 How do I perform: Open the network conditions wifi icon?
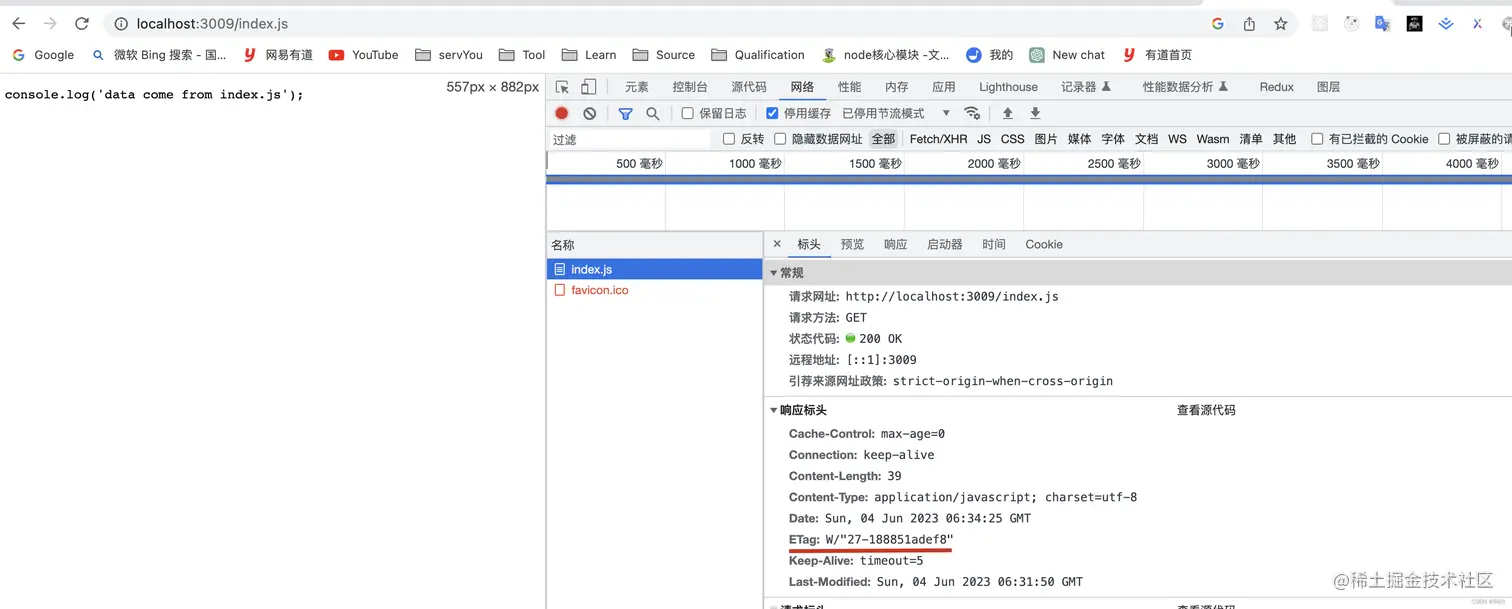tap(972, 113)
